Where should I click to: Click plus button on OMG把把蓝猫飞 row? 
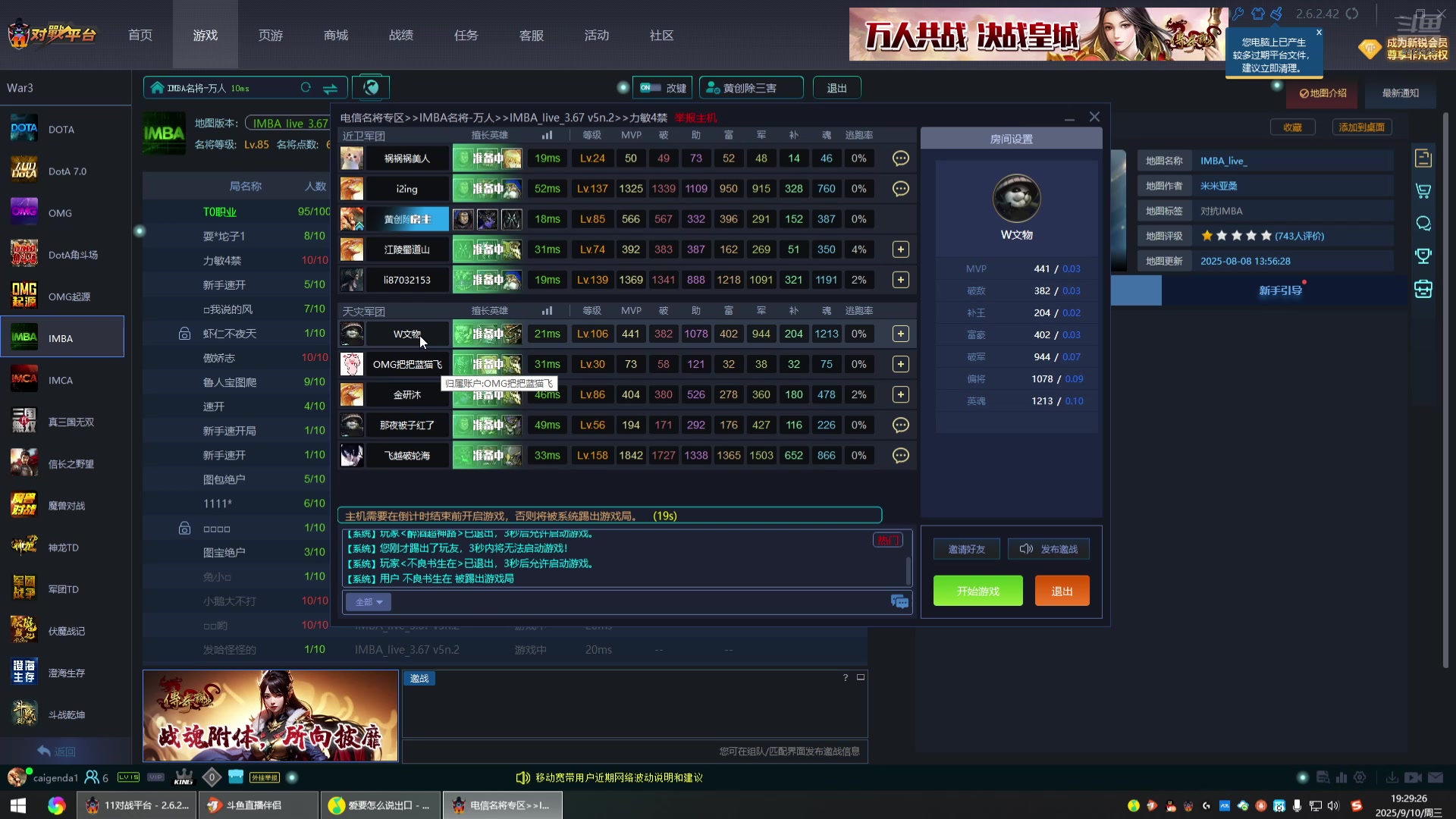tap(900, 364)
